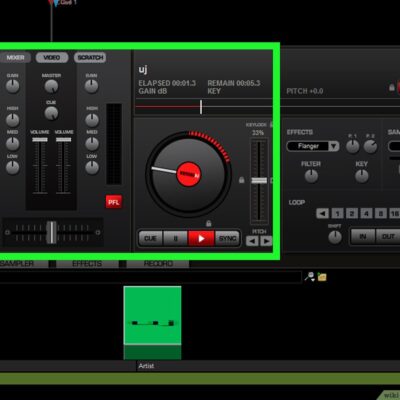
Task: Open the SAMPLER tab
Action: click(24, 264)
